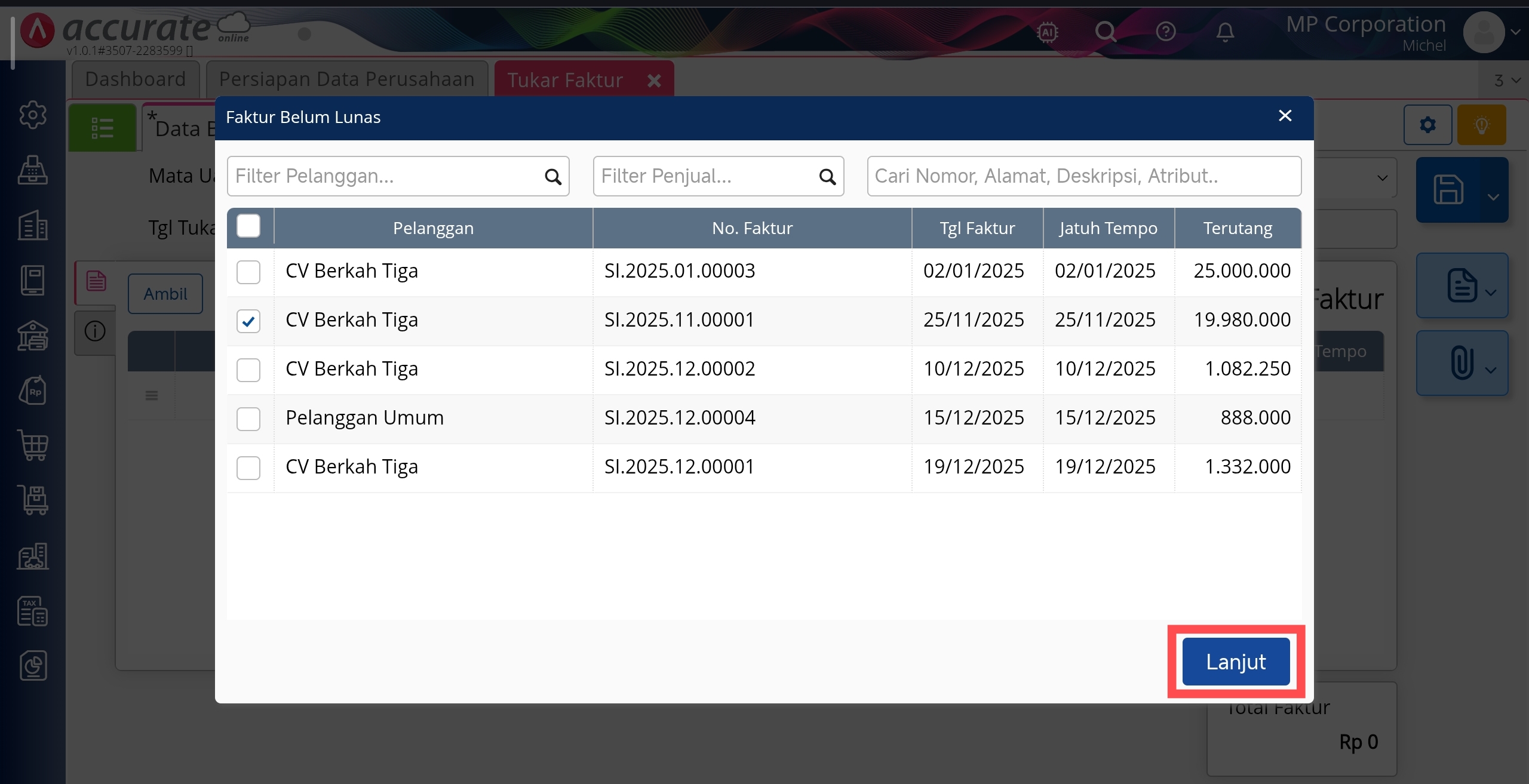This screenshot has height=784, width=1529.
Task: Switch to Persiapan Data Perusahaan tab
Action: coord(346,79)
